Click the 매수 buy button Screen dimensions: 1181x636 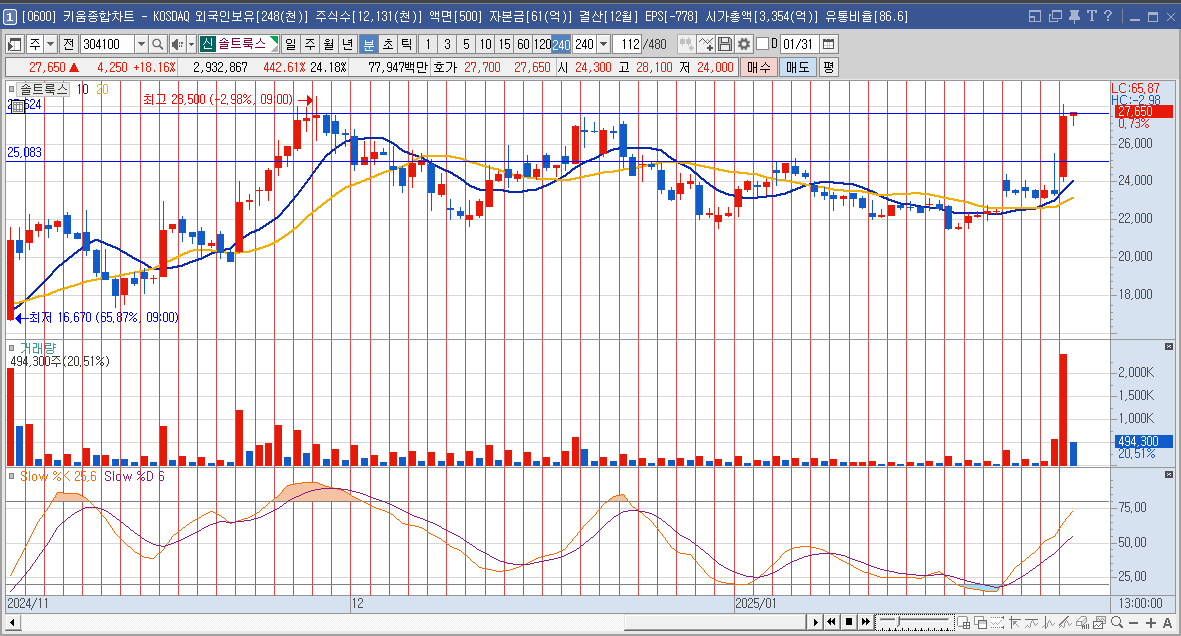(x=758, y=67)
